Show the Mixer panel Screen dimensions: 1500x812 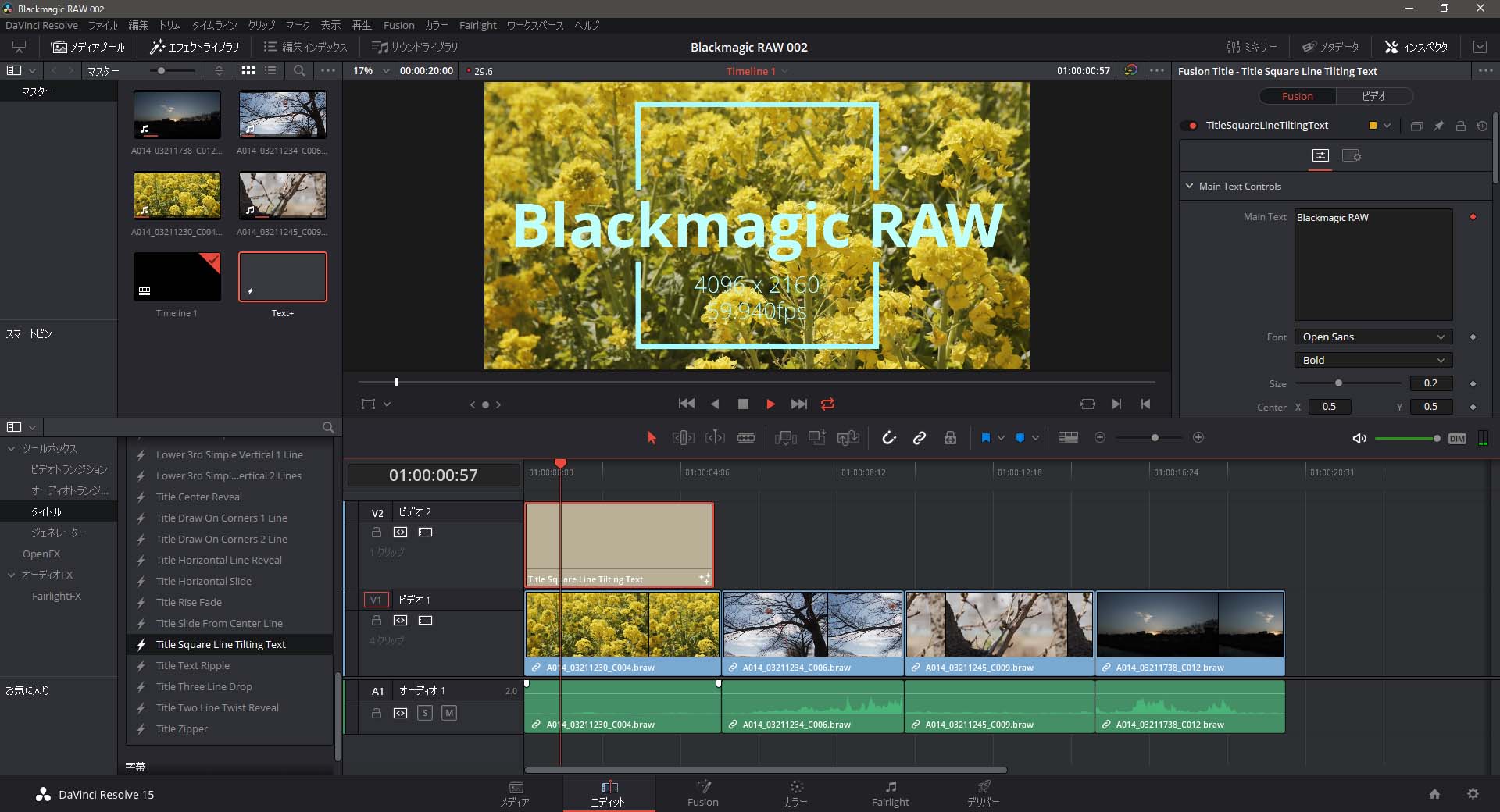[1252, 47]
